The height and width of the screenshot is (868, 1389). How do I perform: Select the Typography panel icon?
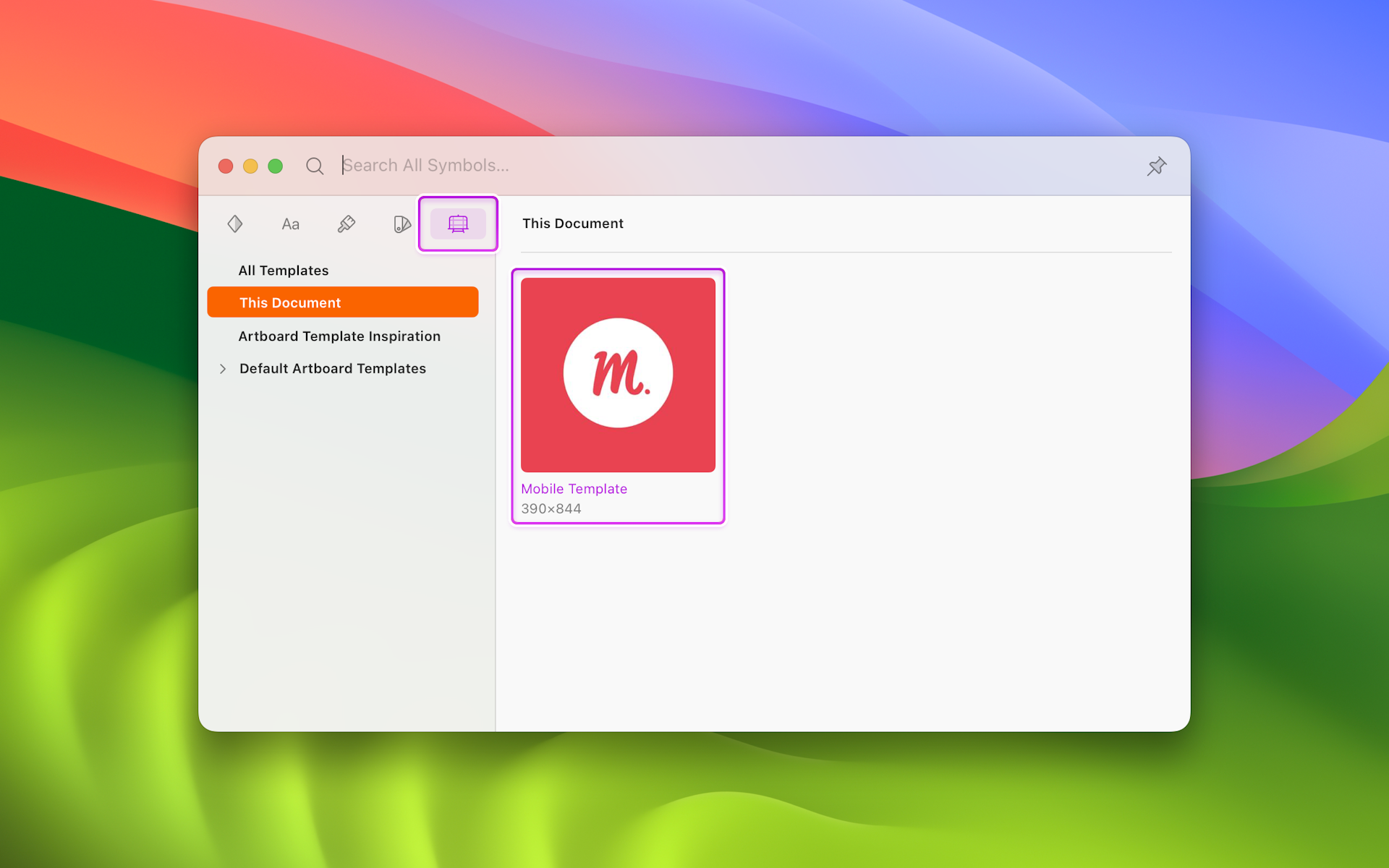click(x=290, y=223)
